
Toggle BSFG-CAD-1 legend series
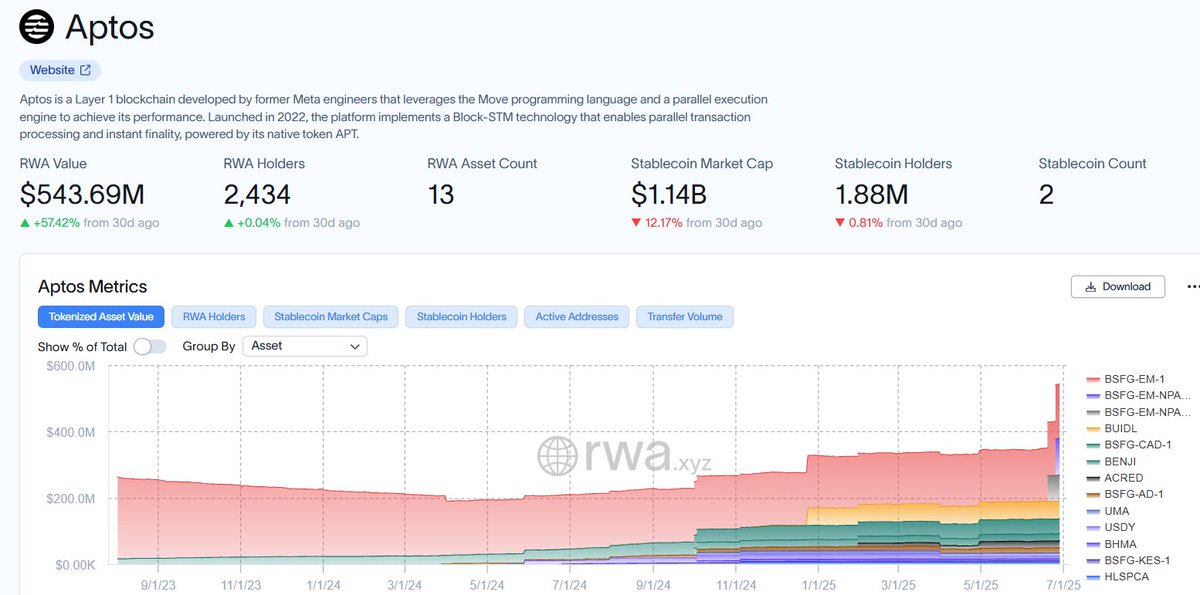pyautogui.click(x=1129, y=445)
